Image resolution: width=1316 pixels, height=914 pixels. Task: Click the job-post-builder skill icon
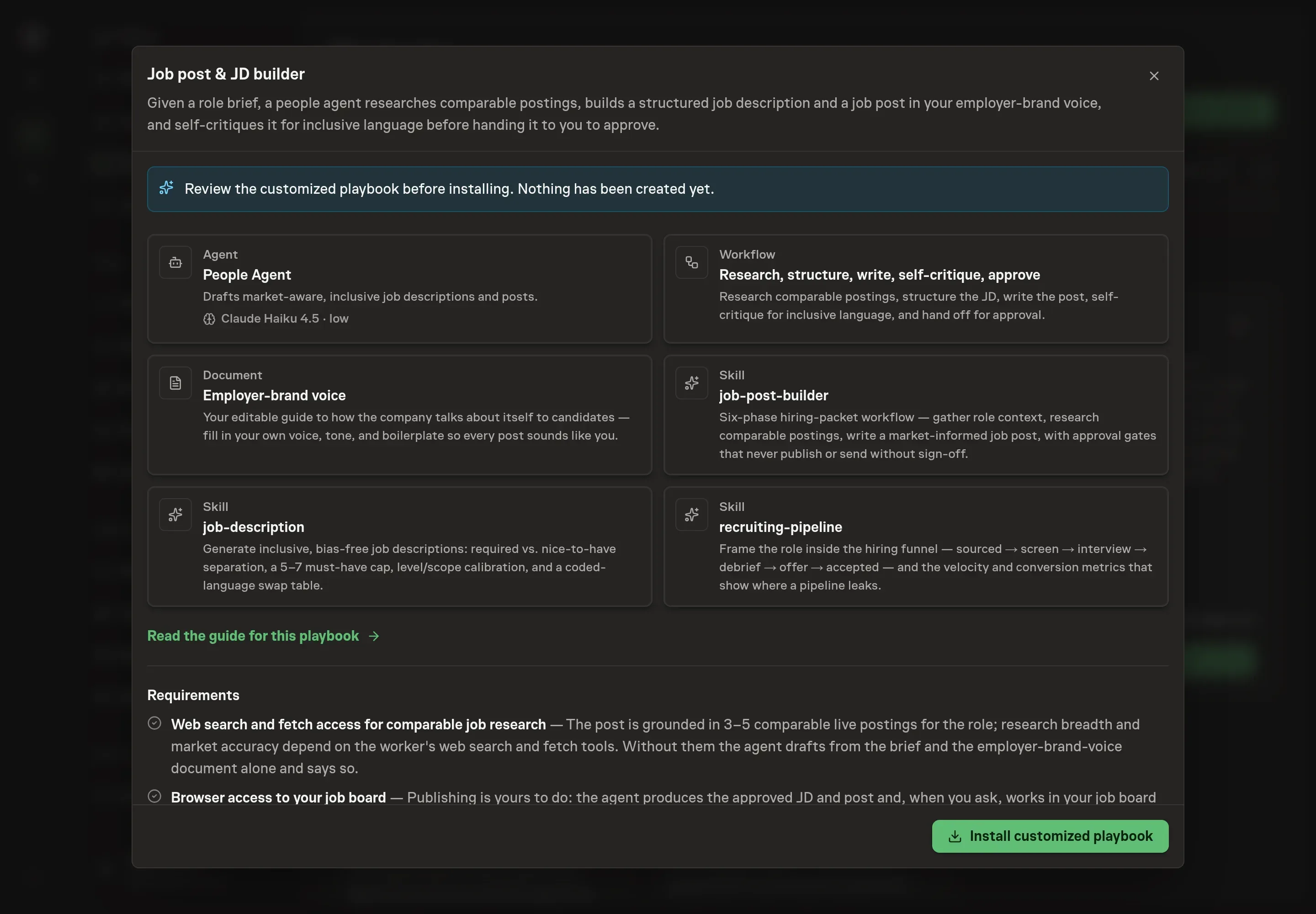tap(691, 383)
